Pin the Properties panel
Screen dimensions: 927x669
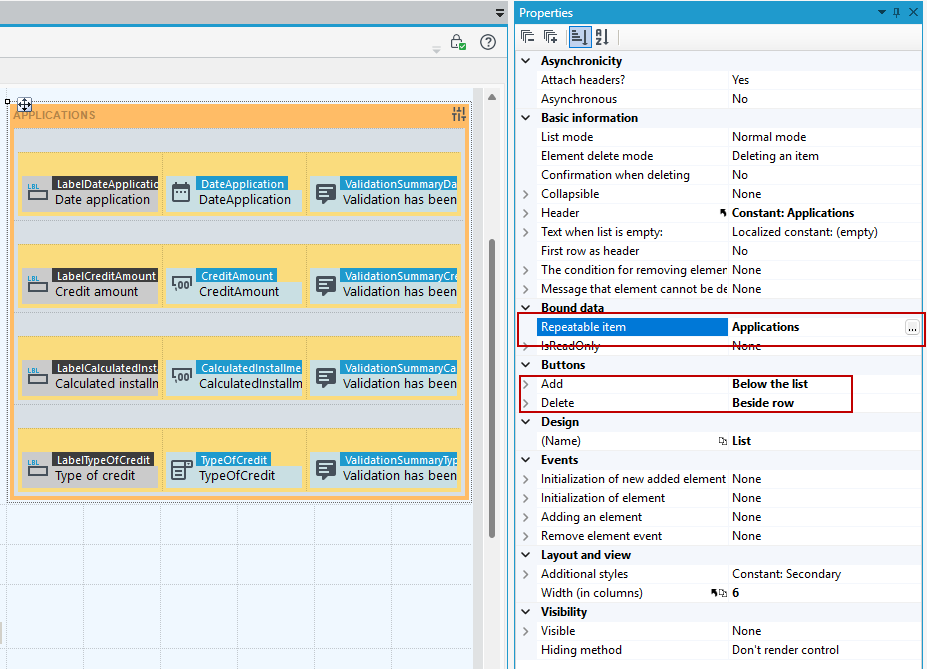pos(897,12)
